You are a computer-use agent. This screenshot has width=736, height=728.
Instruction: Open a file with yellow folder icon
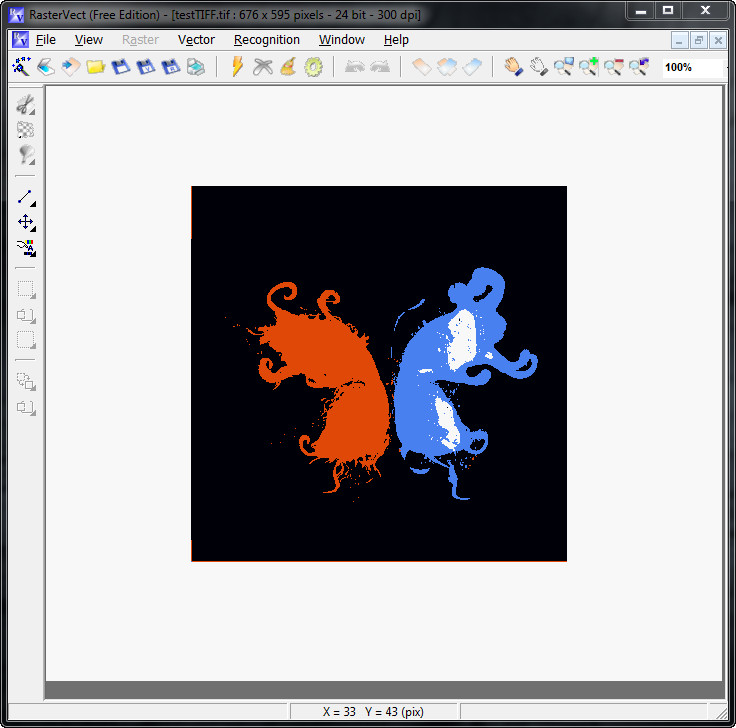(96, 67)
